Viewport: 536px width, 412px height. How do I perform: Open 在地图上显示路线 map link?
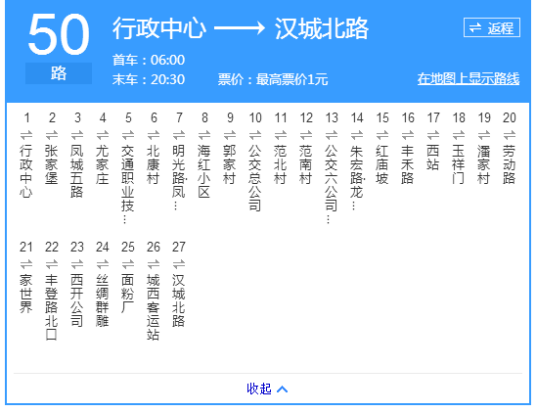pyautogui.click(x=468, y=79)
